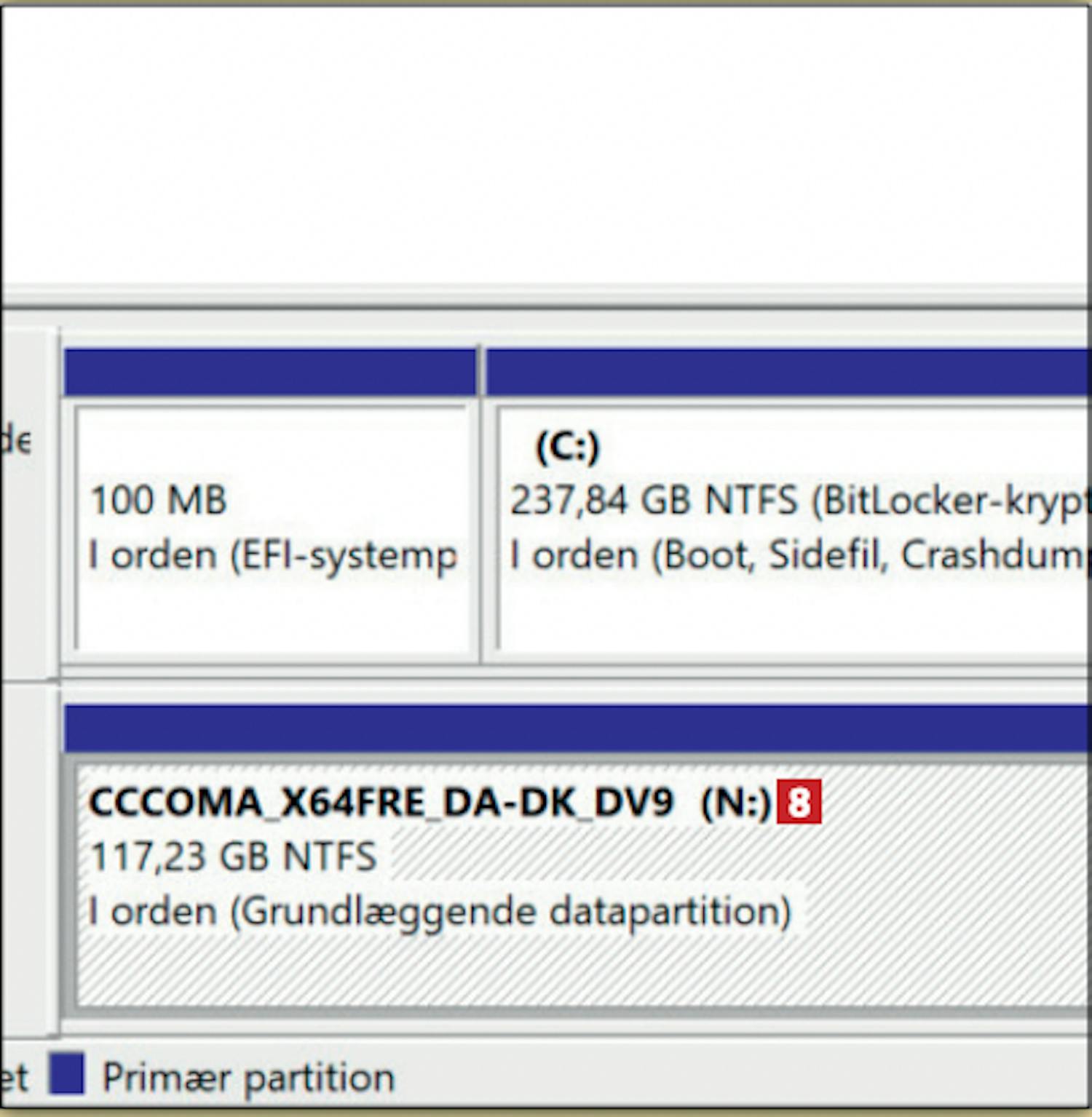Click the 237,84 GB NTFS size text
Screen dimensions: 1092x1117
[x=653, y=501]
